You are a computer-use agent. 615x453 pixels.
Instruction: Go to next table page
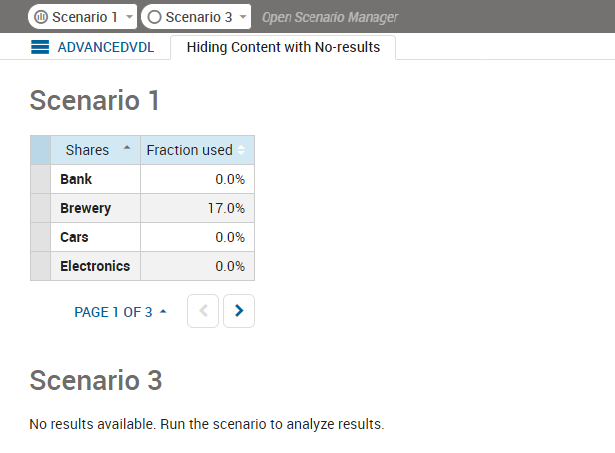point(239,311)
